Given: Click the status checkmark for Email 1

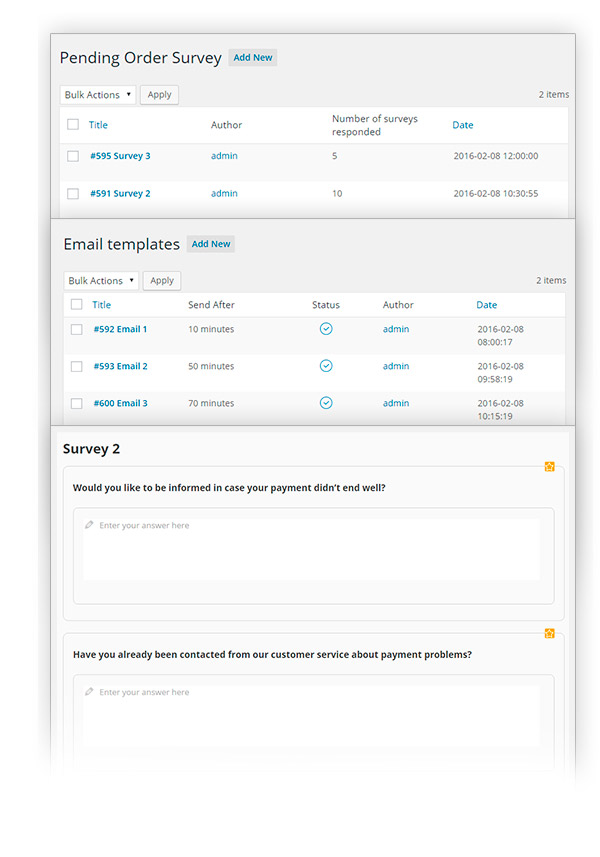Looking at the screenshot, I should pos(326,329).
